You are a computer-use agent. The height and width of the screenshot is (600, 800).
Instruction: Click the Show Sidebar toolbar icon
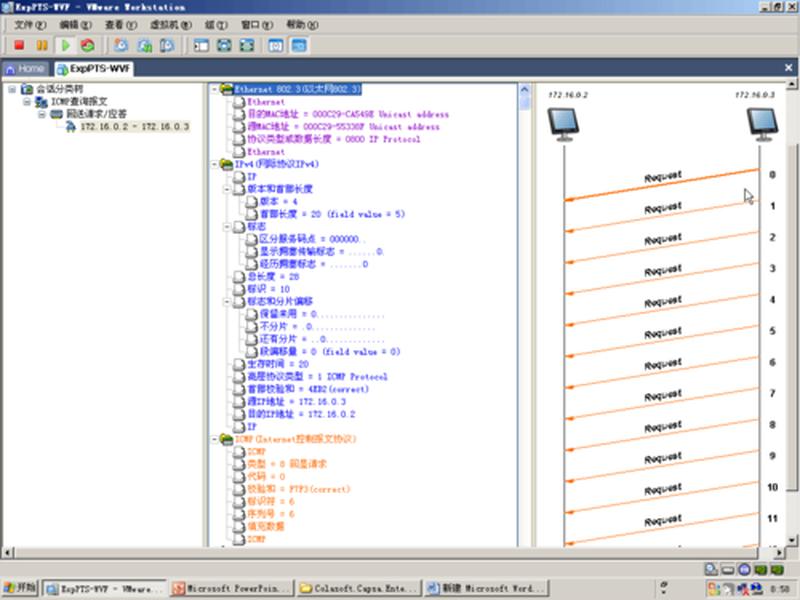[201, 45]
